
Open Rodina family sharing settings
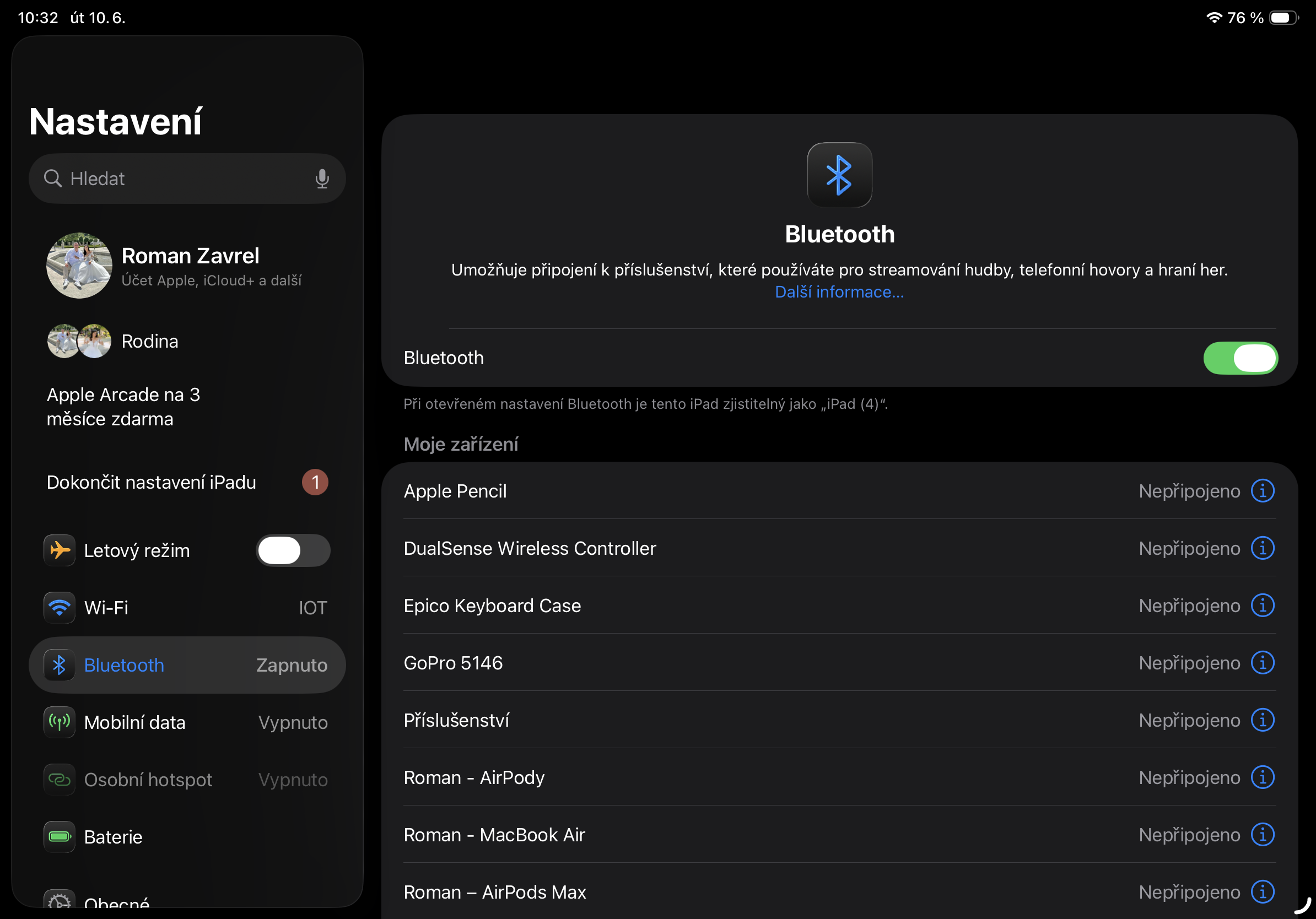(x=149, y=342)
